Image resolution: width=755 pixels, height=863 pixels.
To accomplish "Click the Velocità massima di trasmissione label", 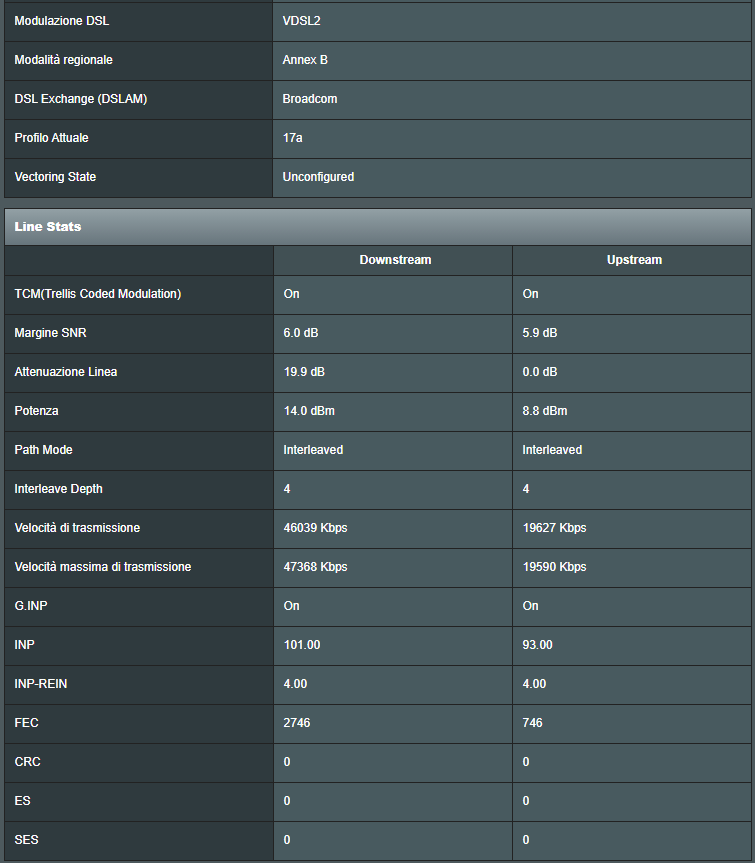I will [103, 567].
